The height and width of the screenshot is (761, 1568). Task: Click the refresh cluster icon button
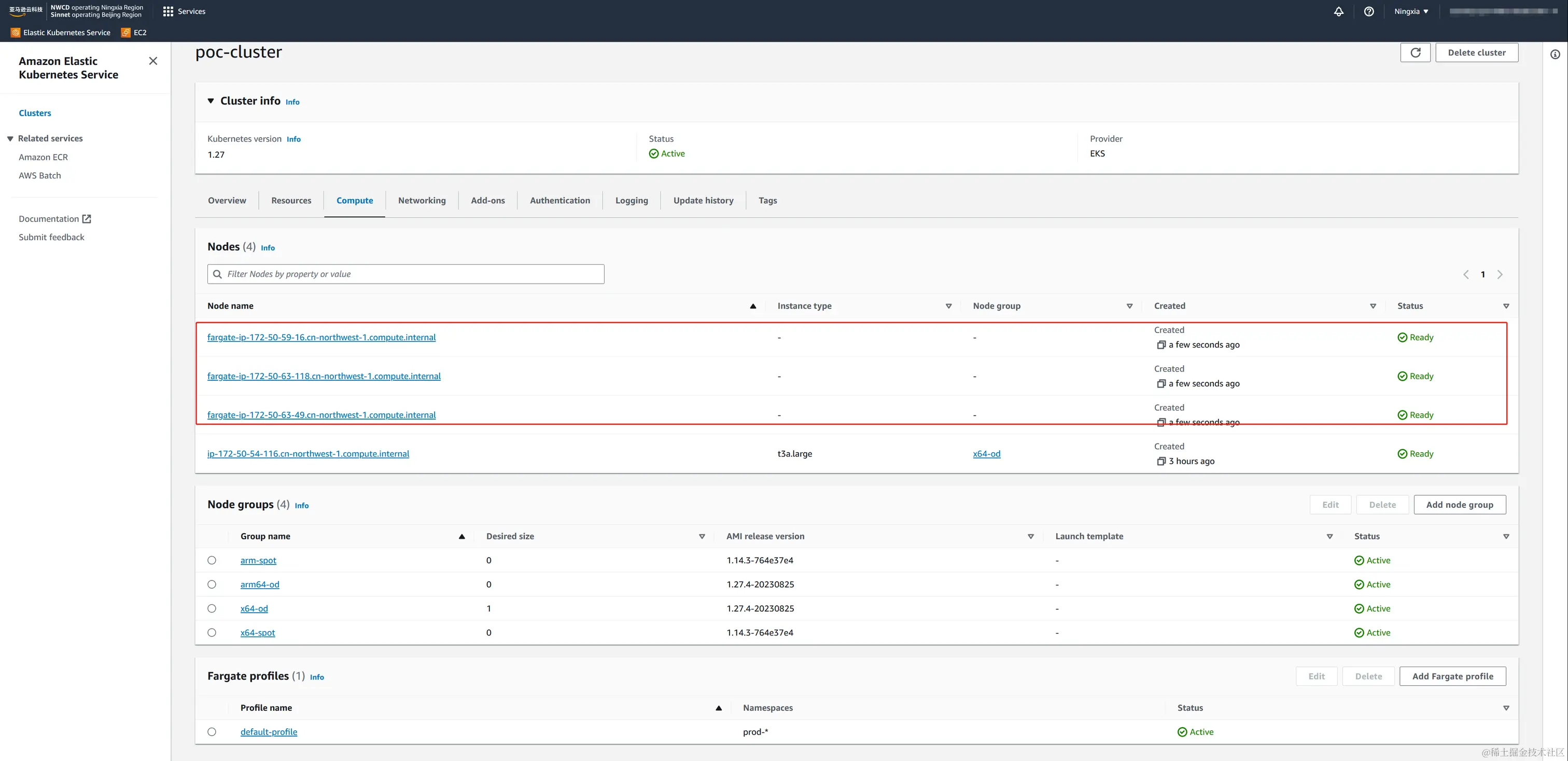pos(1415,52)
